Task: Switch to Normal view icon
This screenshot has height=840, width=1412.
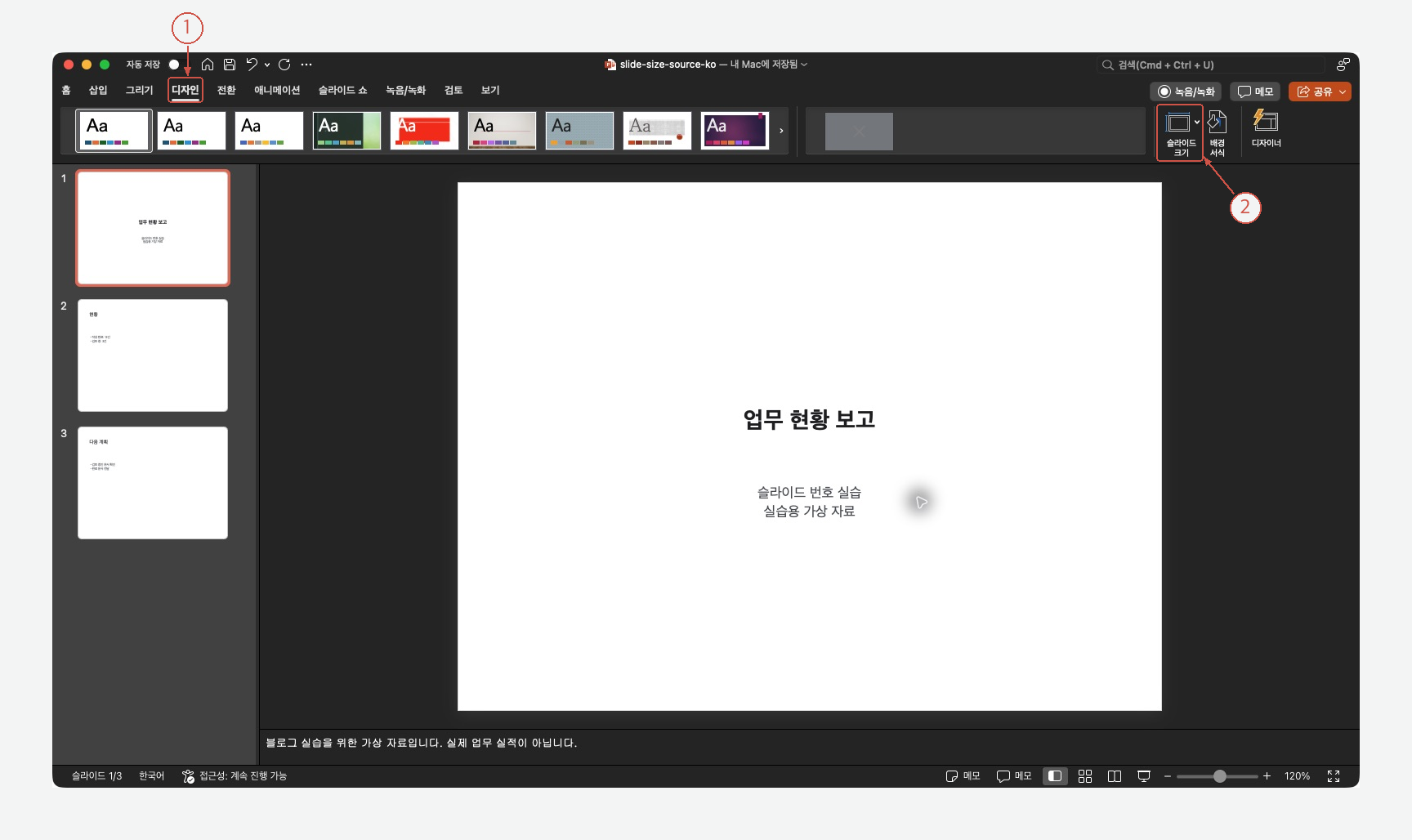Action: click(x=1055, y=776)
